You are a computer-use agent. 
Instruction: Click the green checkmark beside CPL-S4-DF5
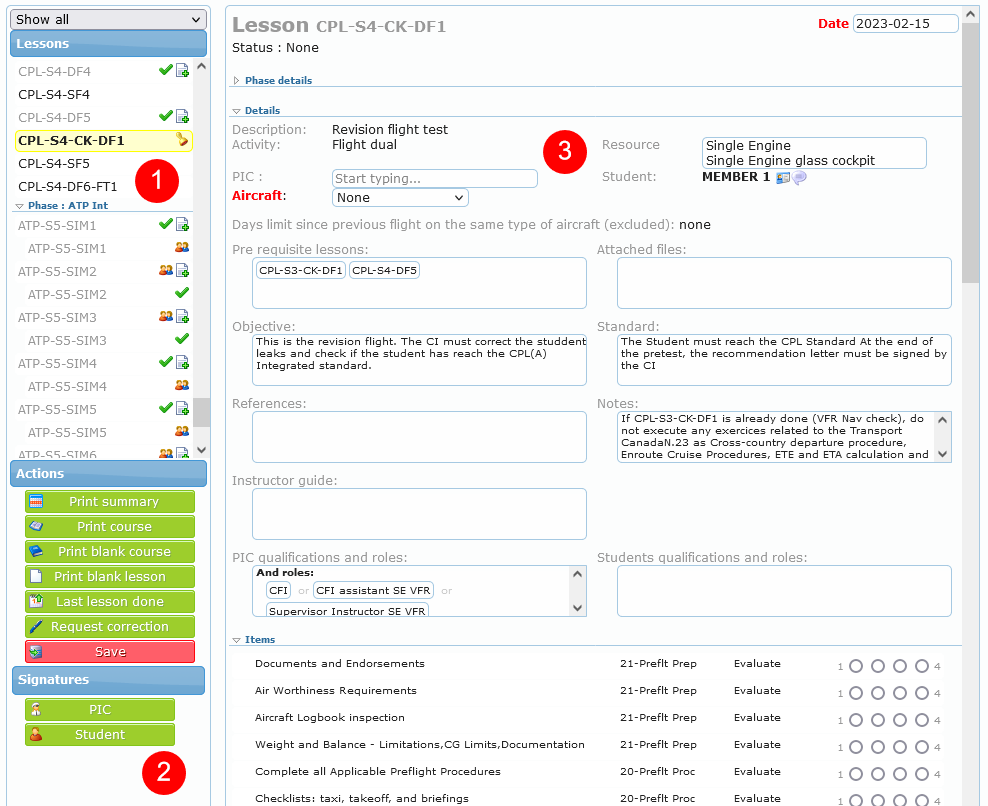coord(166,117)
